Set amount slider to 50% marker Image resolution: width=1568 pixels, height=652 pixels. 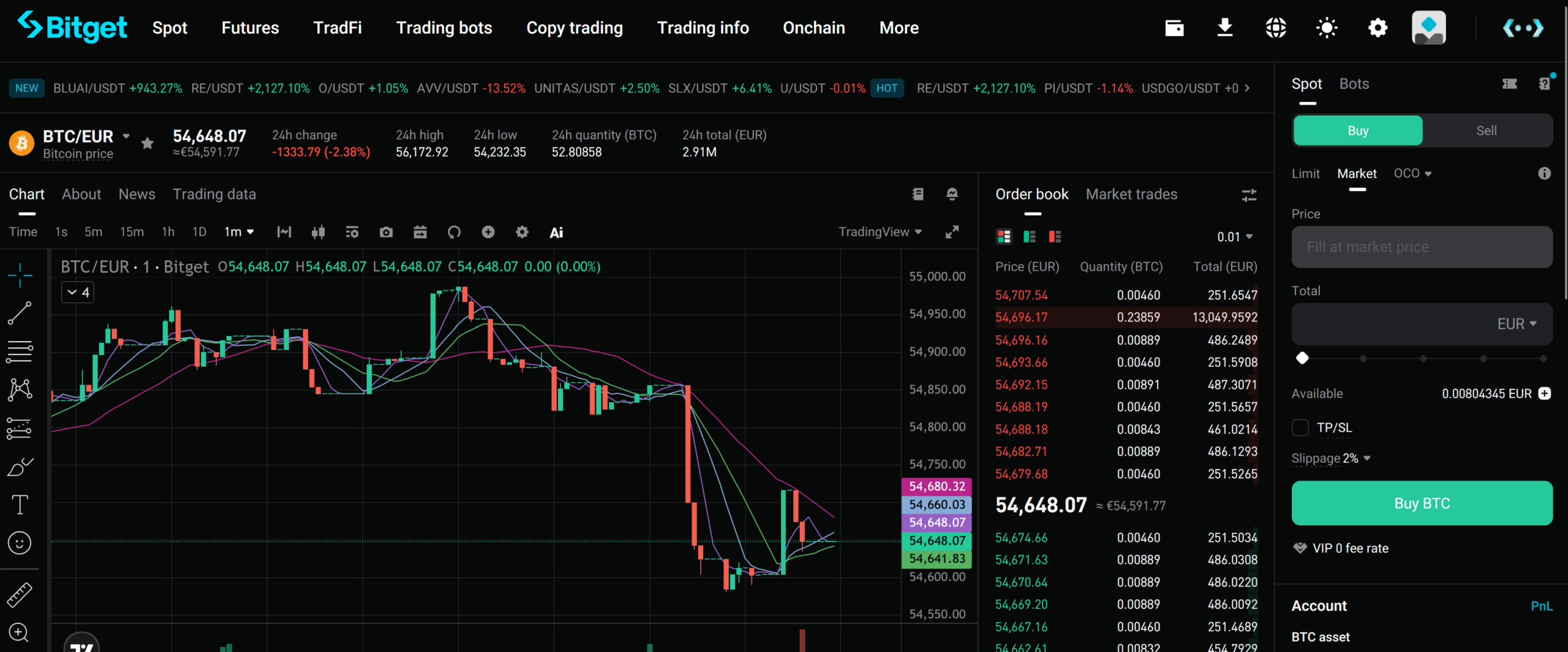pos(1423,359)
